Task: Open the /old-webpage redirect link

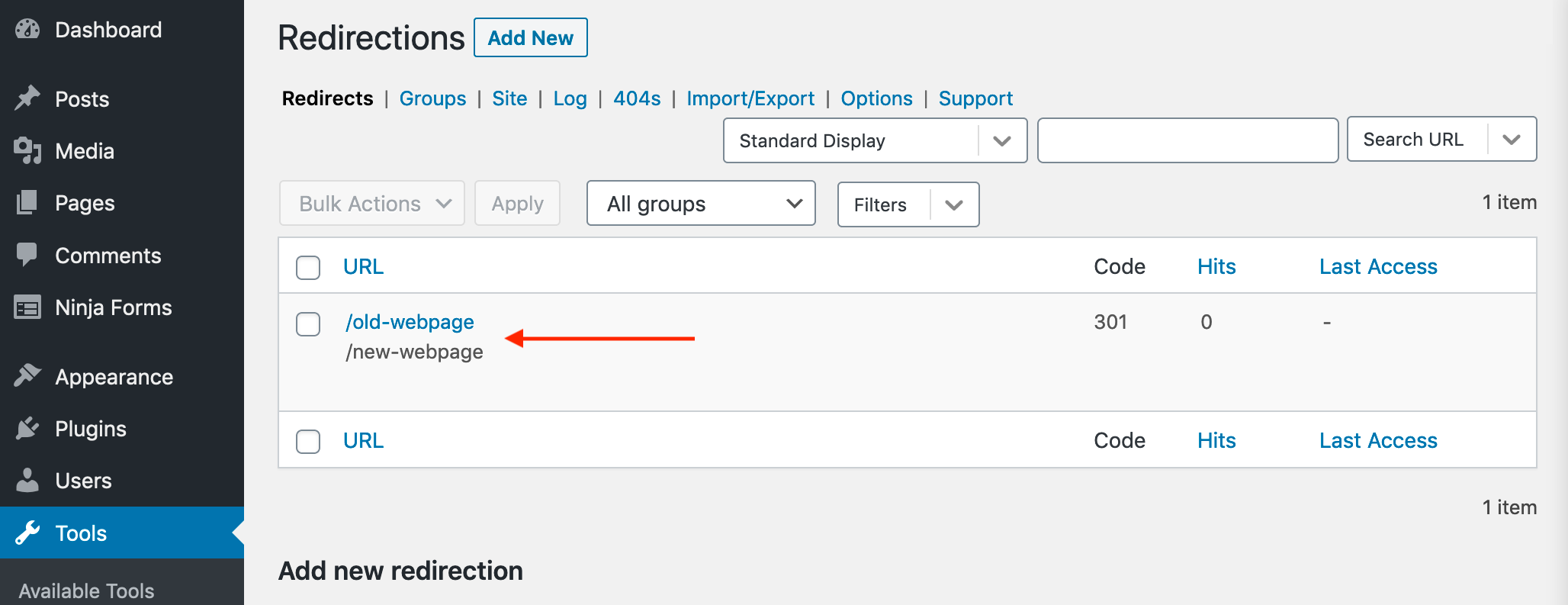Action: (410, 322)
